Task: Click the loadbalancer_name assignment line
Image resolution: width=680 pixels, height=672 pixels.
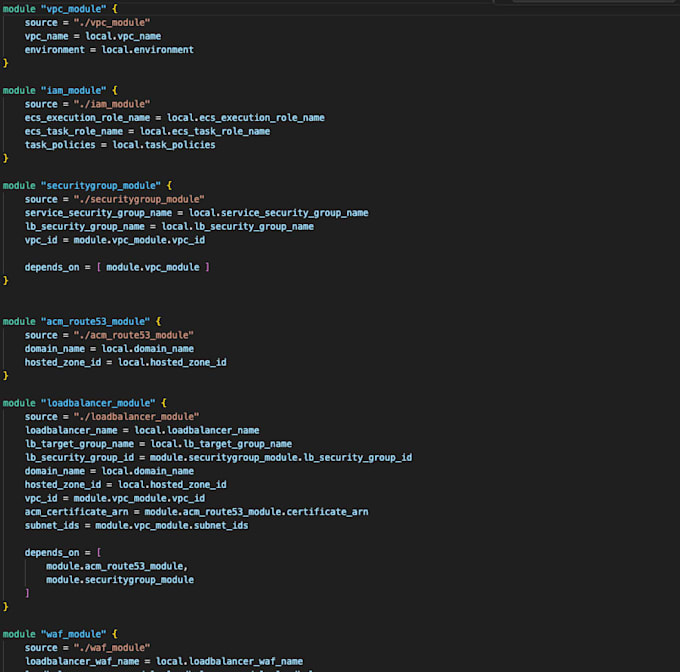Action: (x=142, y=430)
